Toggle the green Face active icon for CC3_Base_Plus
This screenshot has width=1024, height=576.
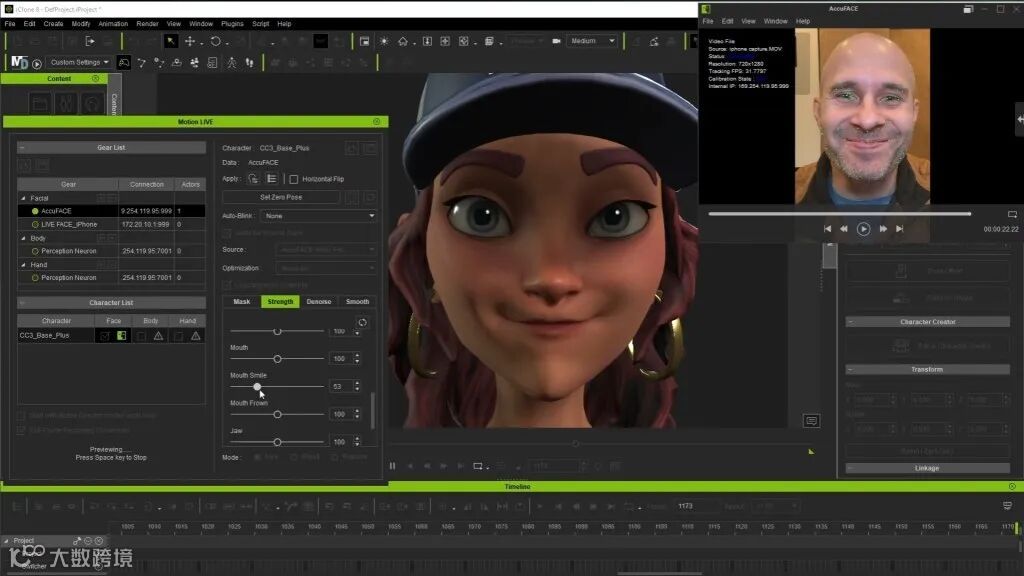click(x=121, y=336)
